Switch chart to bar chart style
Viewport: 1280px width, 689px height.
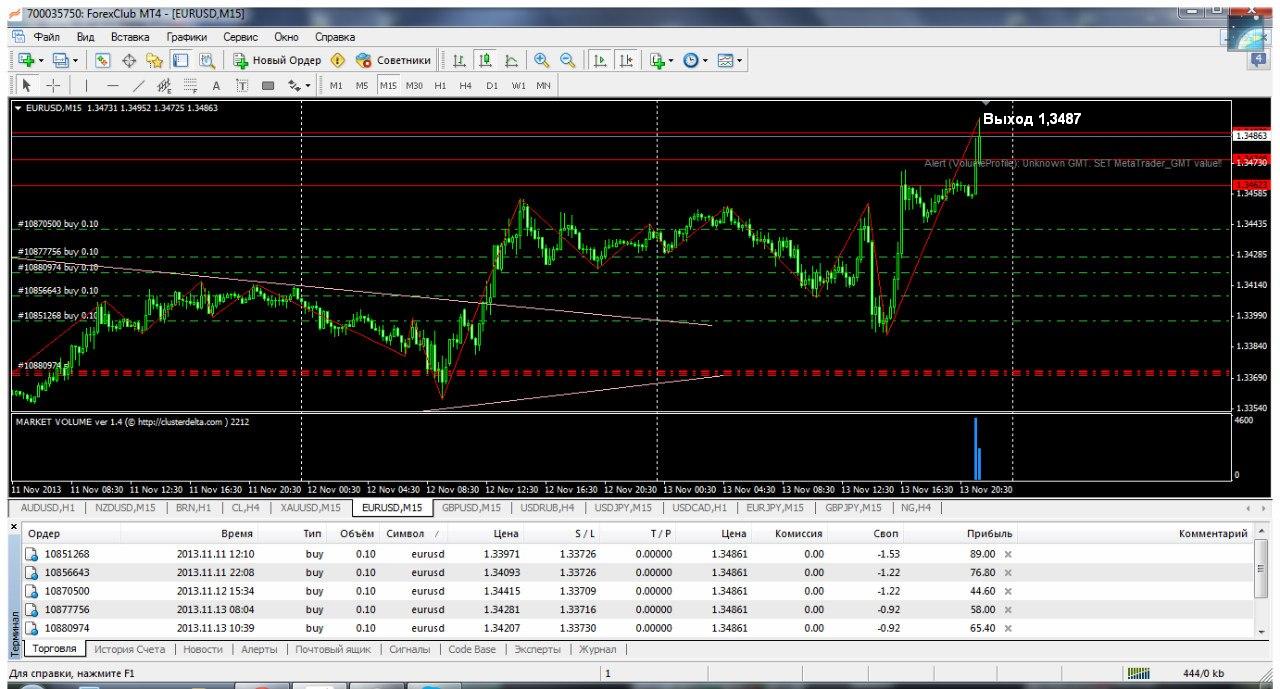[x=459, y=60]
